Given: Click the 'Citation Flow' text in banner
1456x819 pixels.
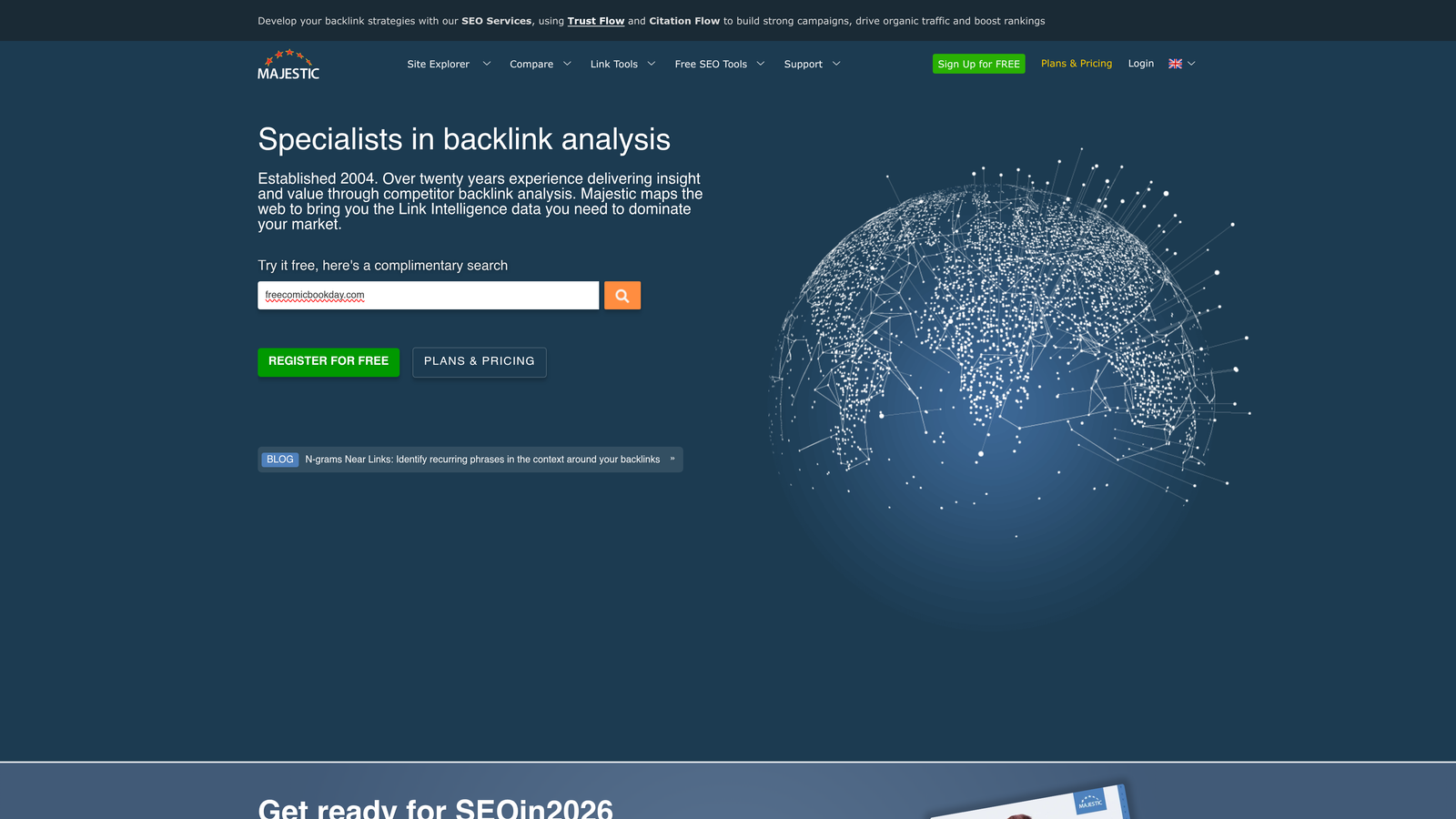Looking at the screenshot, I should pyautogui.click(x=684, y=21).
